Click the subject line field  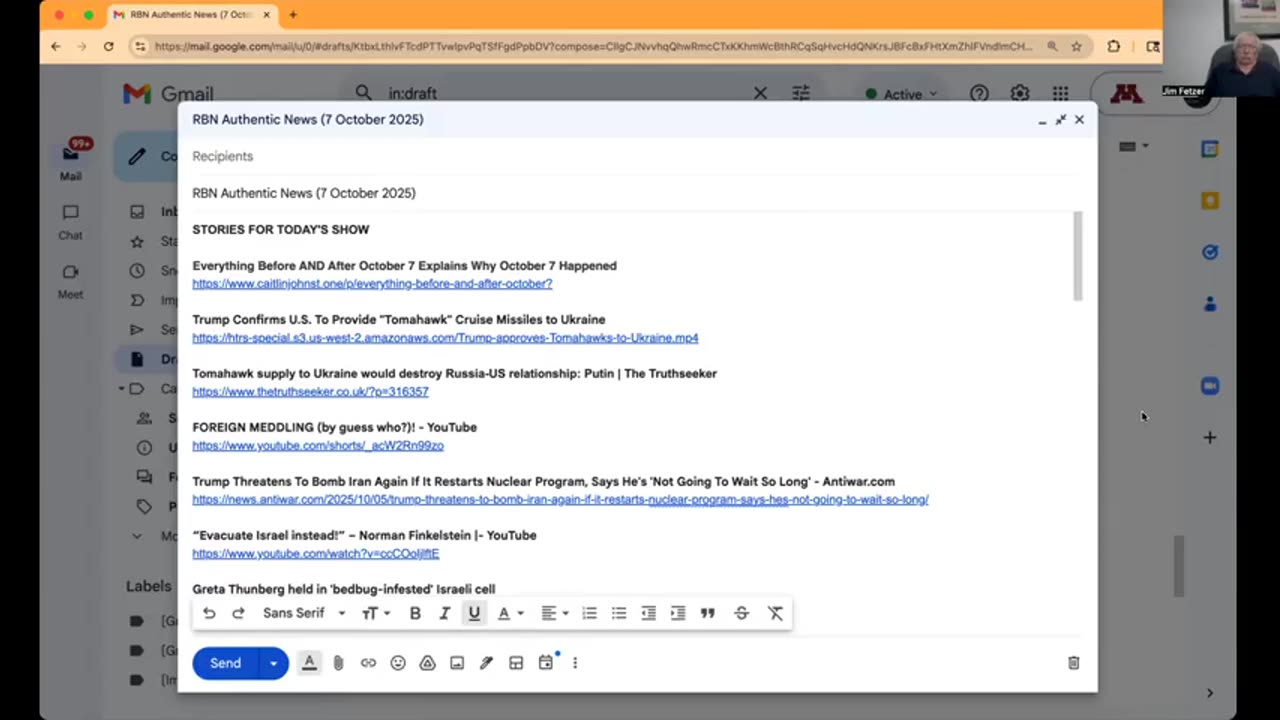pos(637,193)
